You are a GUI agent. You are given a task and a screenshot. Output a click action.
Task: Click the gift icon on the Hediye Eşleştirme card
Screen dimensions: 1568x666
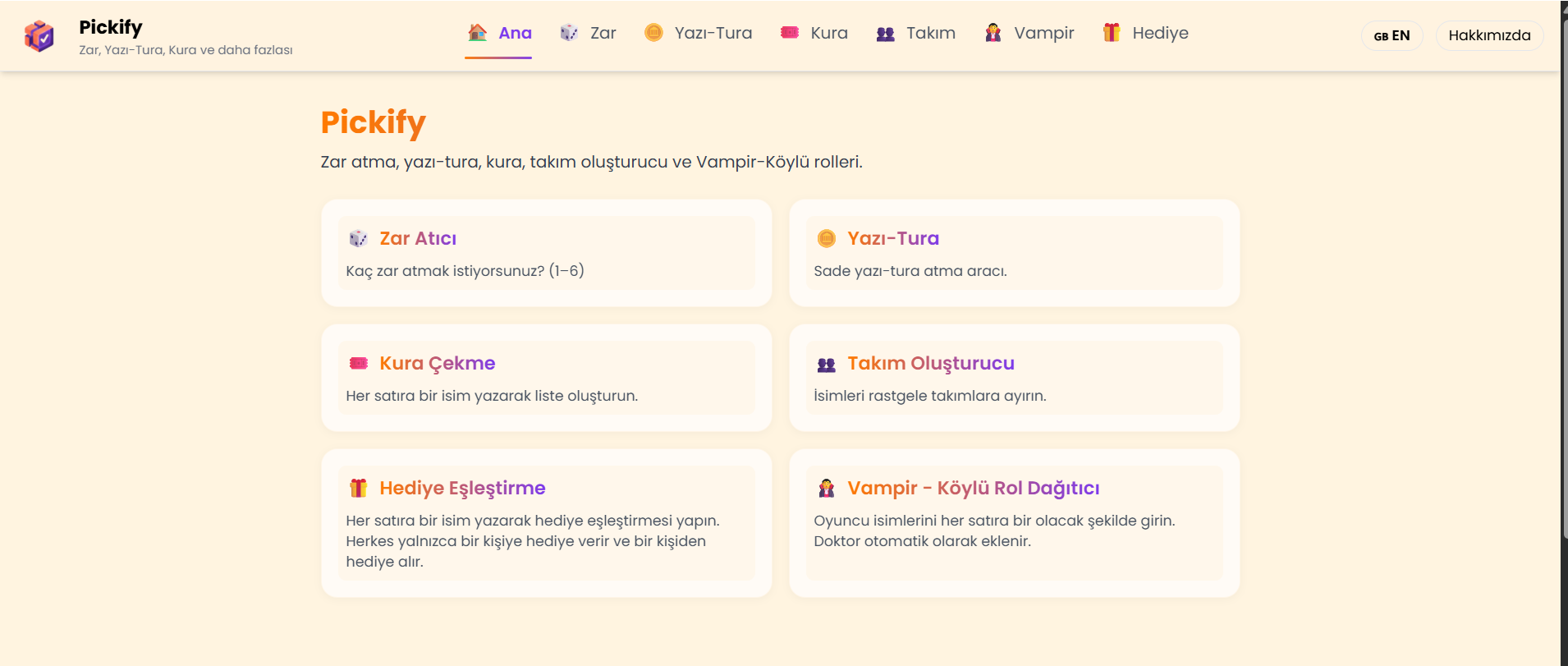pyautogui.click(x=359, y=488)
